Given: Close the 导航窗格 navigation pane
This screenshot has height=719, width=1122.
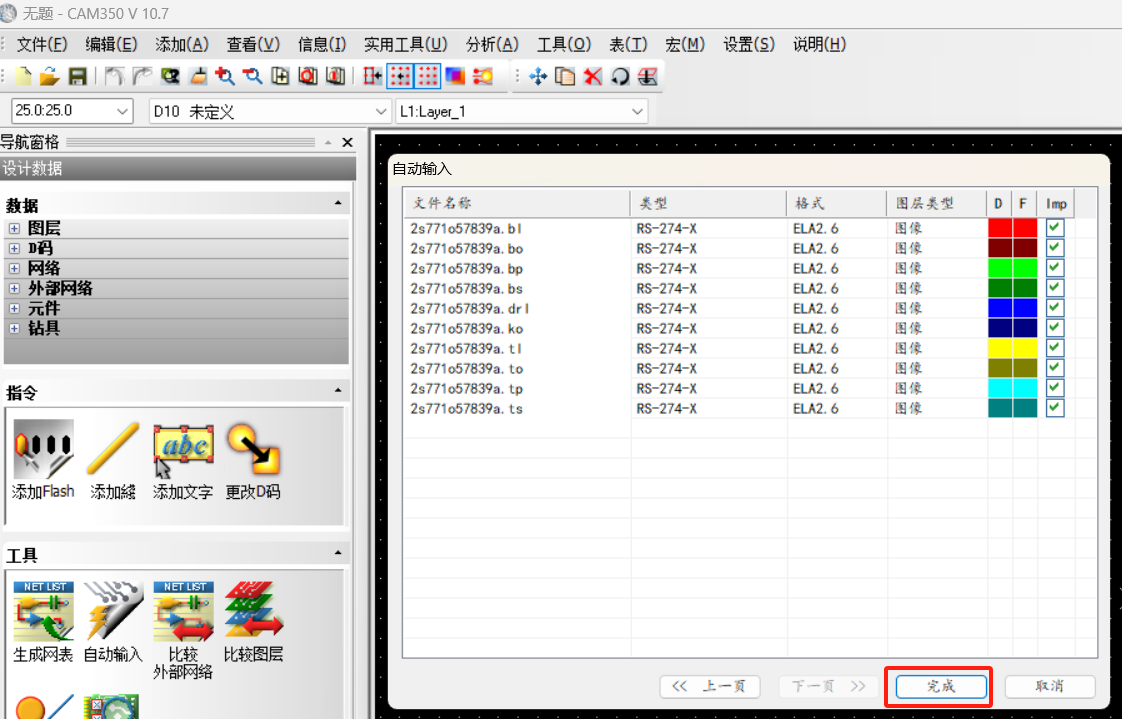Looking at the screenshot, I should [x=347, y=142].
